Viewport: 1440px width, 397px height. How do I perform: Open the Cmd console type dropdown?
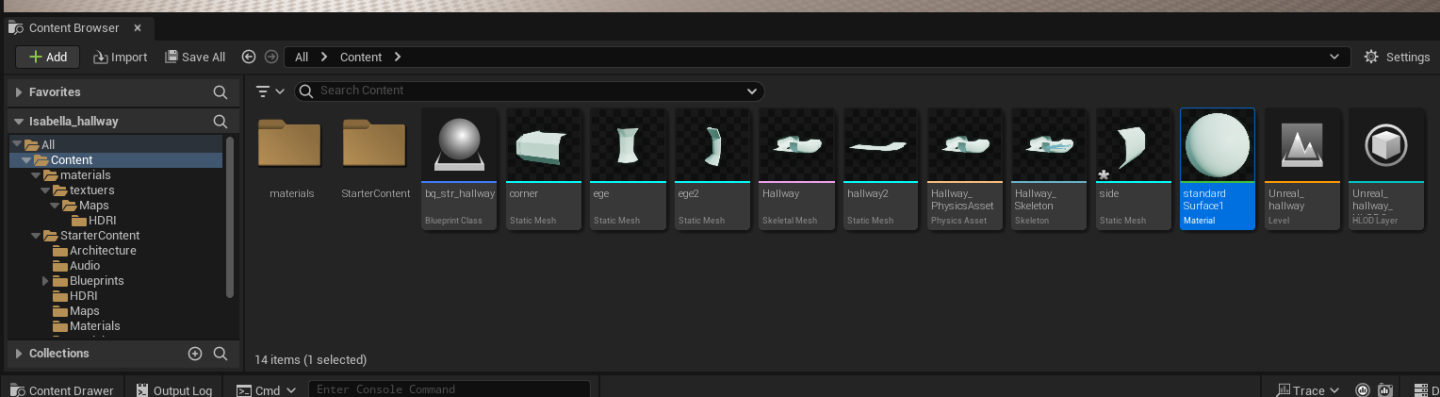tap(267, 390)
